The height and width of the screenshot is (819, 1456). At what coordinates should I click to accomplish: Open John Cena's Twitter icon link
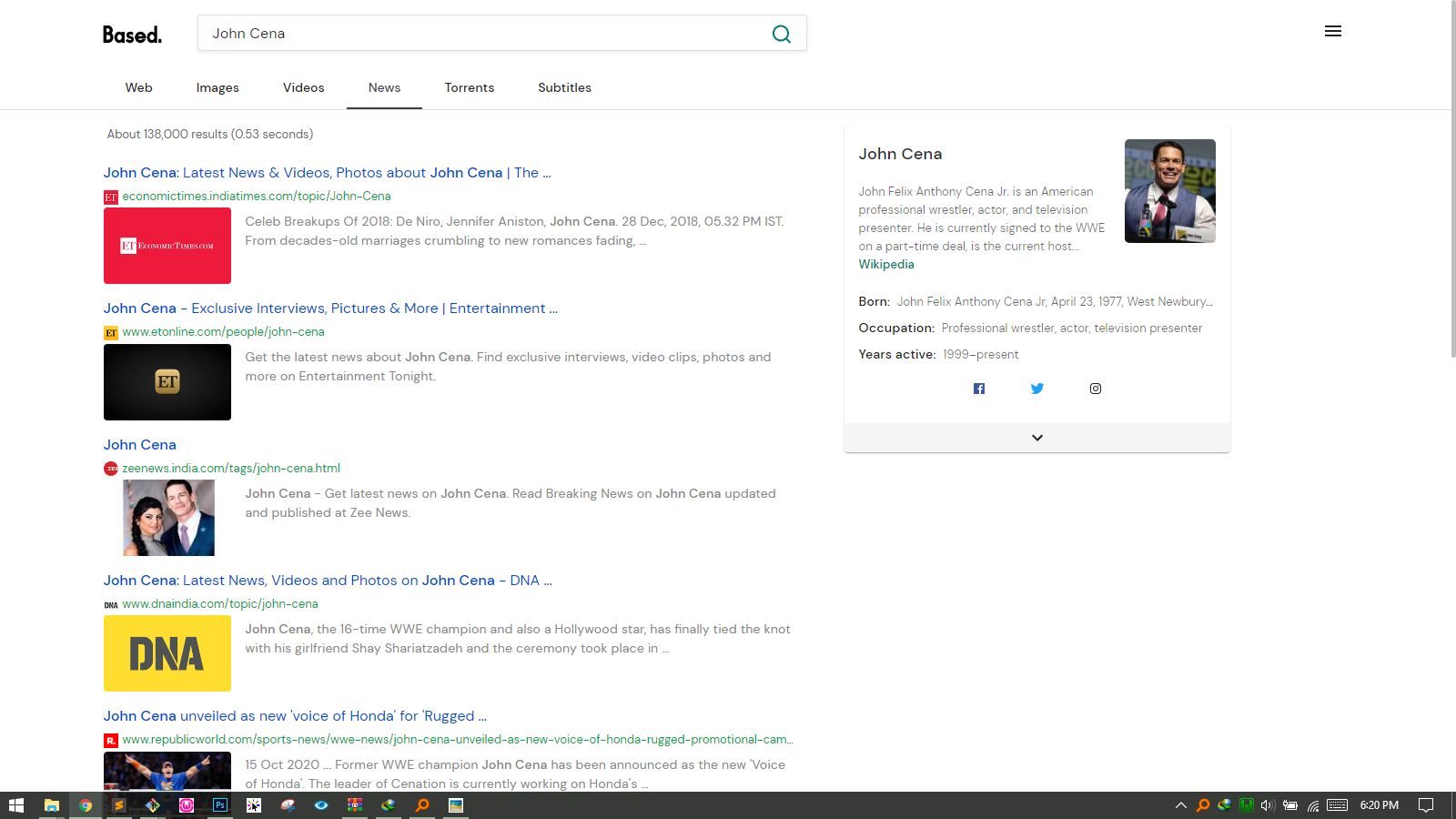[1036, 389]
